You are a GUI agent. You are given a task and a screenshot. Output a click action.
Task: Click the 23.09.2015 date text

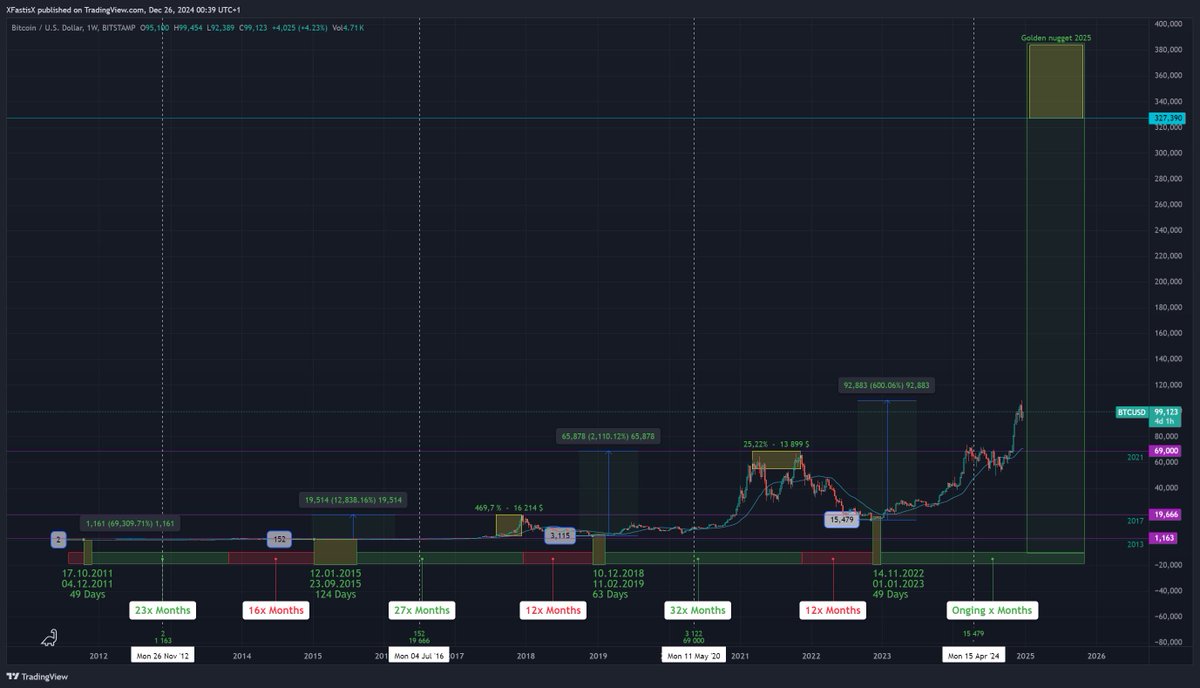click(335, 583)
